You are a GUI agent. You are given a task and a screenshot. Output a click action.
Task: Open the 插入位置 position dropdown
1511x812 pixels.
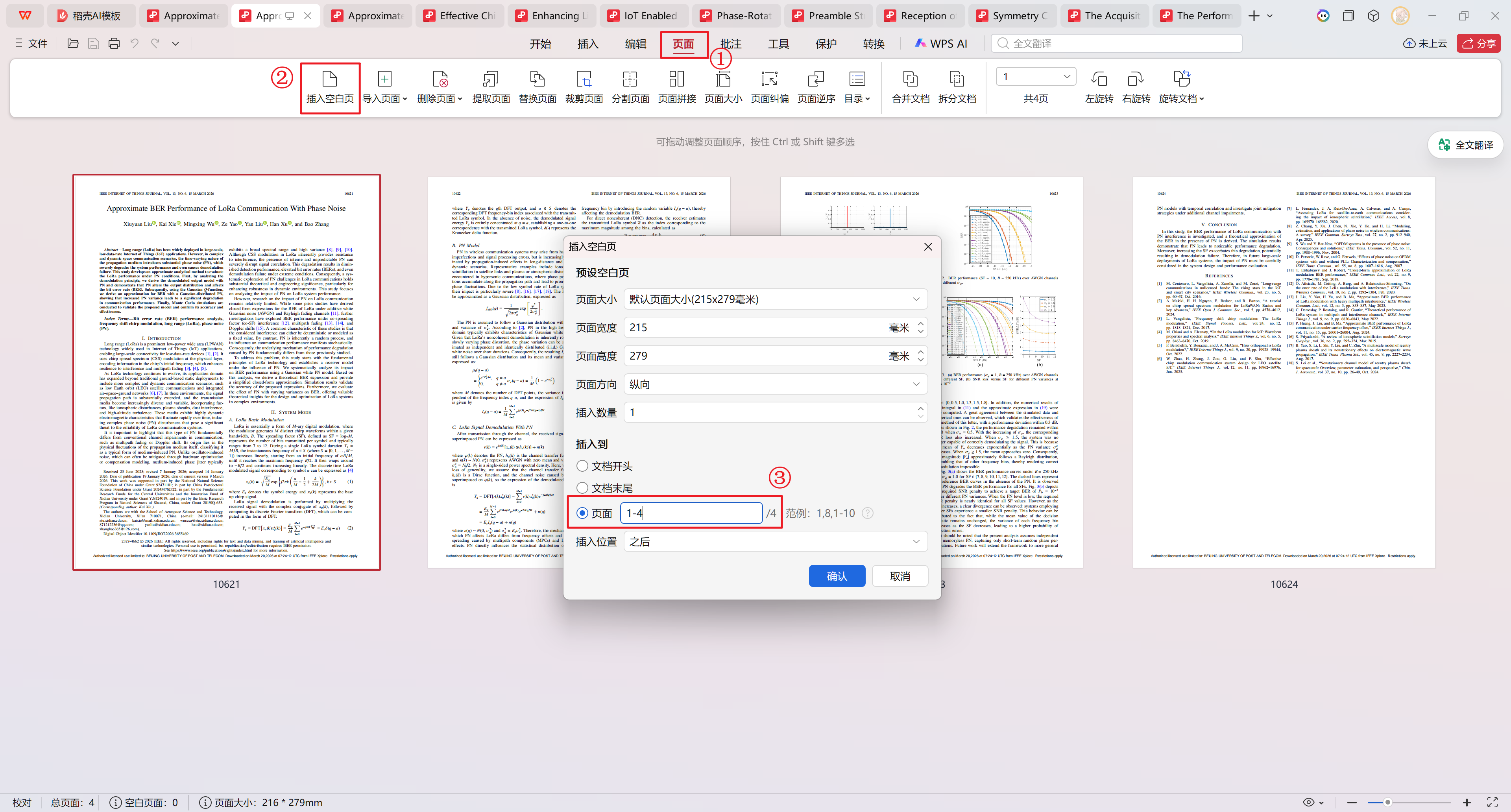775,542
